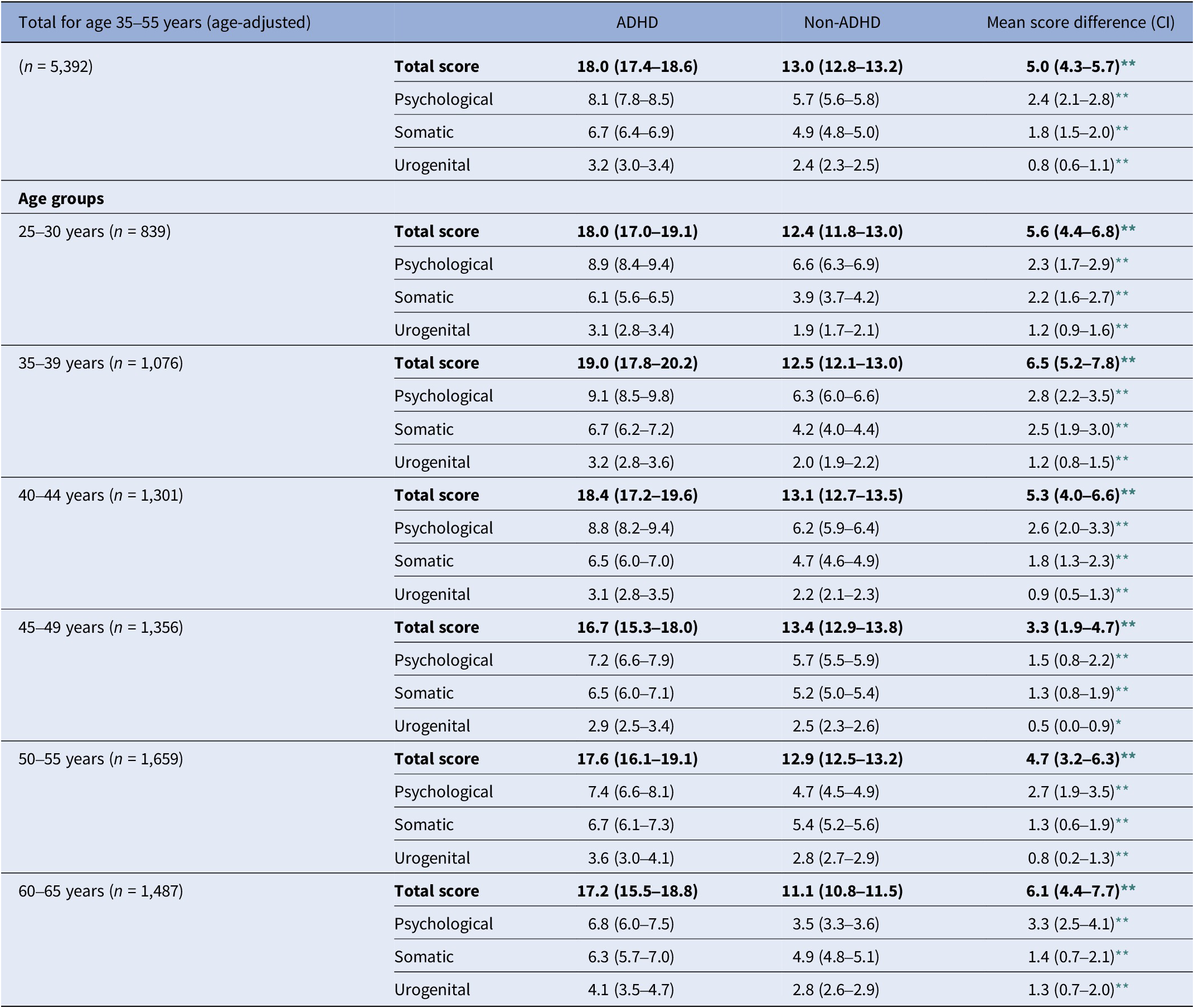Select the single-asterisk value 0.5 (0.0–0.9)

(x=1071, y=726)
